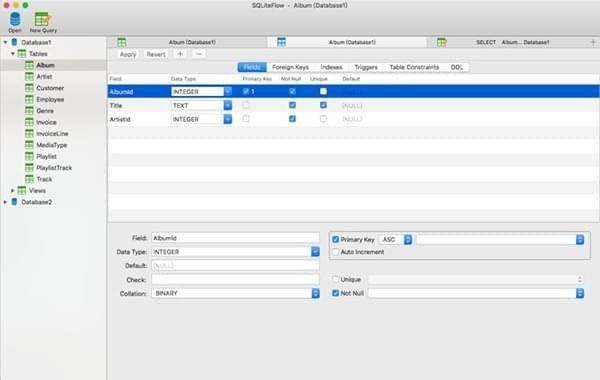Click the Default value input box
The height and width of the screenshot is (380, 600).
coord(235,266)
